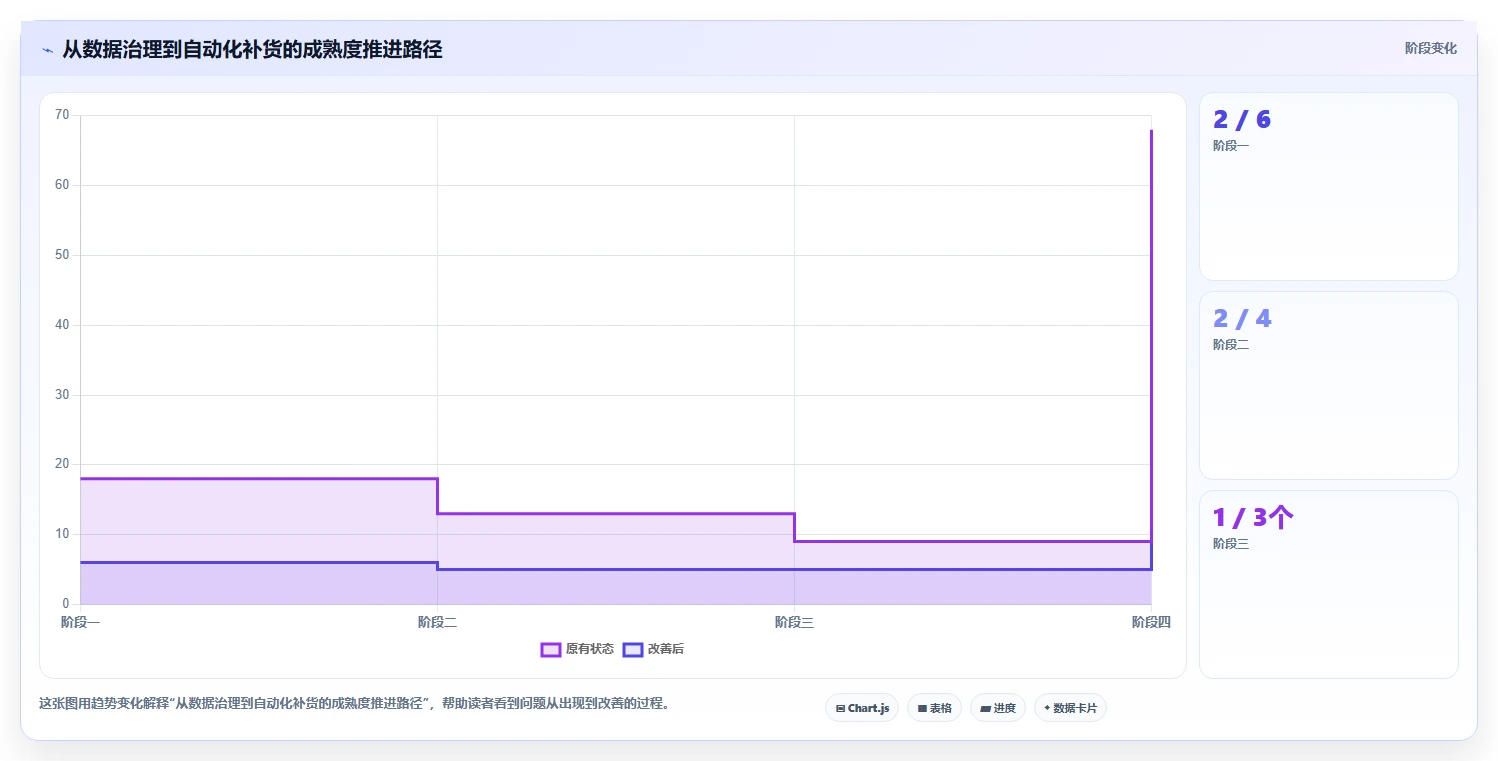The image size is (1498, 761).
Task: Click the y-axis value 40
Action: (62, 325)
